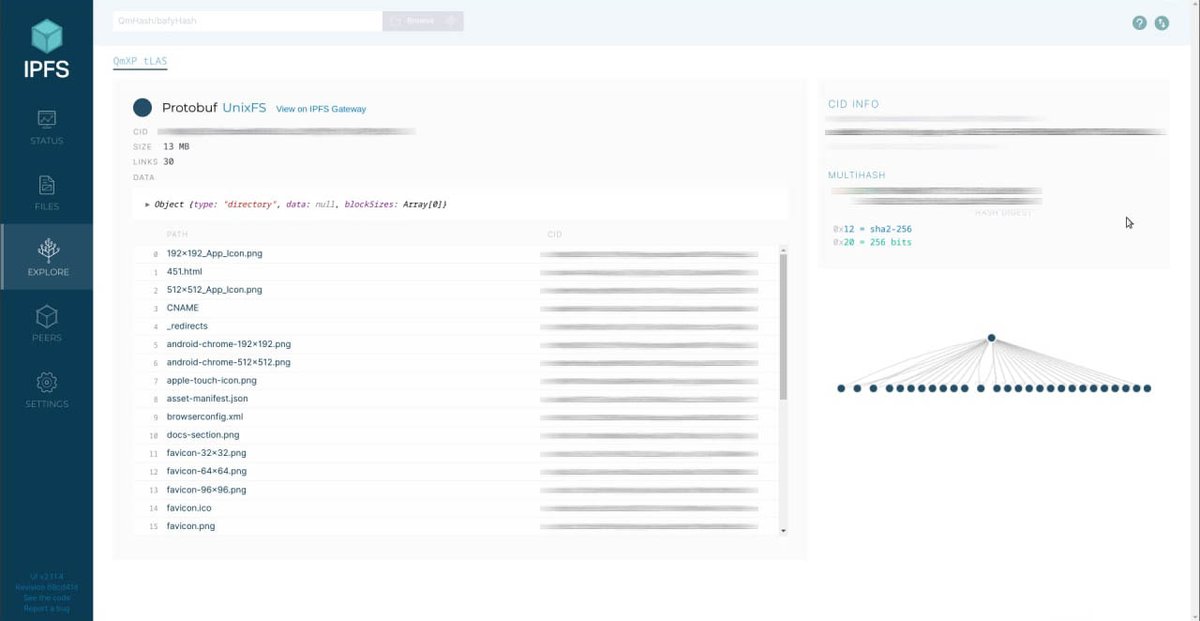Click the links list scroll down arrow
This screenshot has height=621, width=1200.
coord(783,531)
